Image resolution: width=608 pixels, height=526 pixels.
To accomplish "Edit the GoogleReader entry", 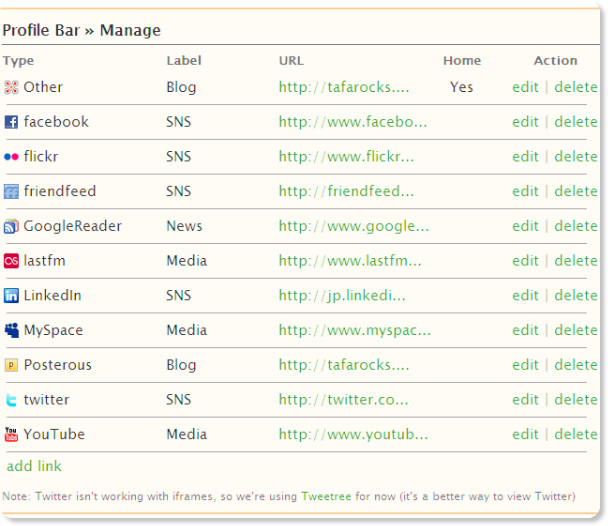I will click(x=525, y=226).
